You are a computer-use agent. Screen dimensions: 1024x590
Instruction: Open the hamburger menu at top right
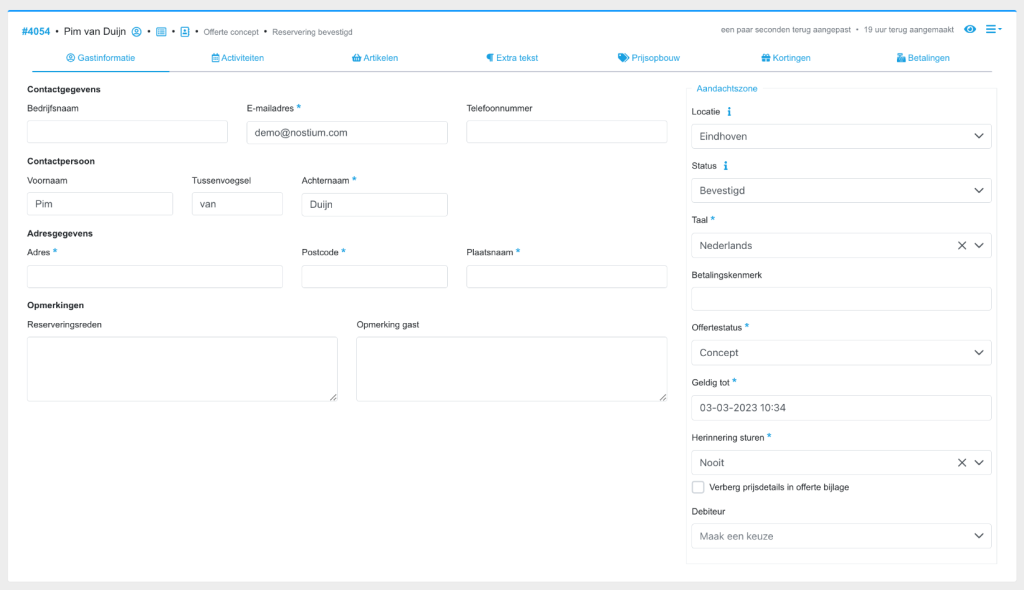993,30
